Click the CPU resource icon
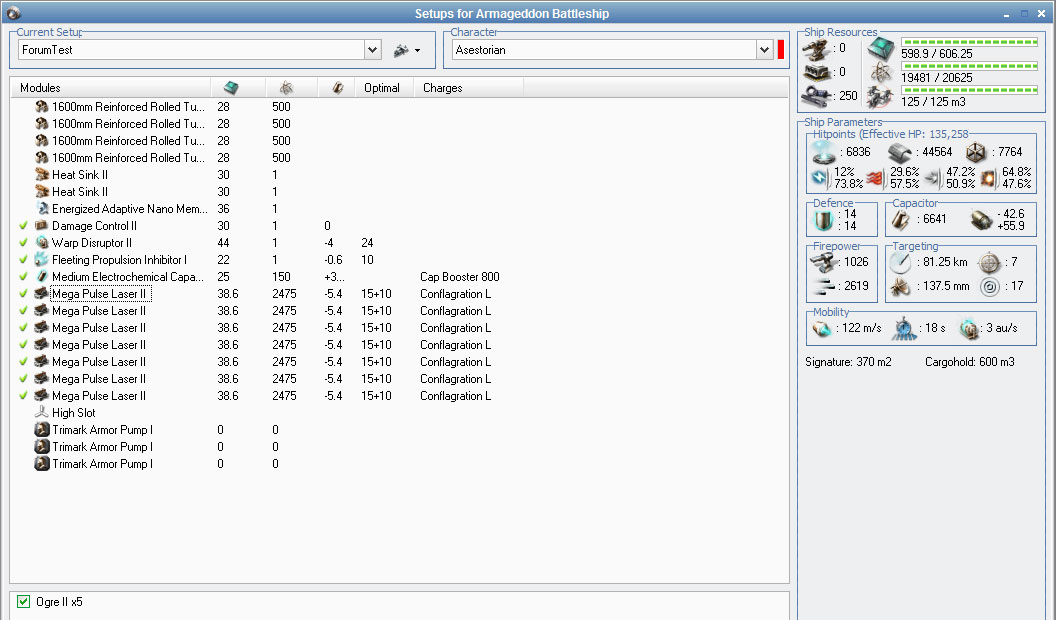 click(880, 48)
